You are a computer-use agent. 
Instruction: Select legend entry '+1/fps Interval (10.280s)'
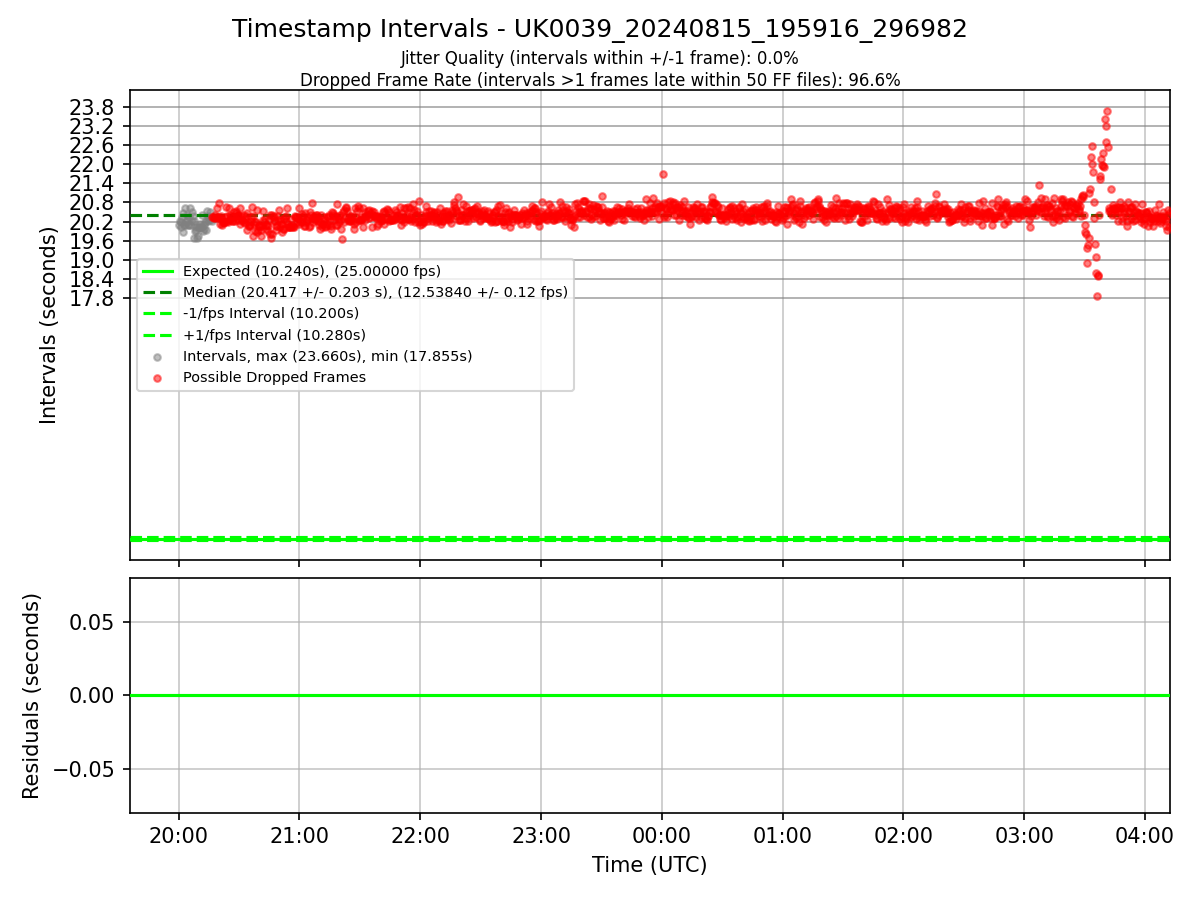tap(274, 335)
